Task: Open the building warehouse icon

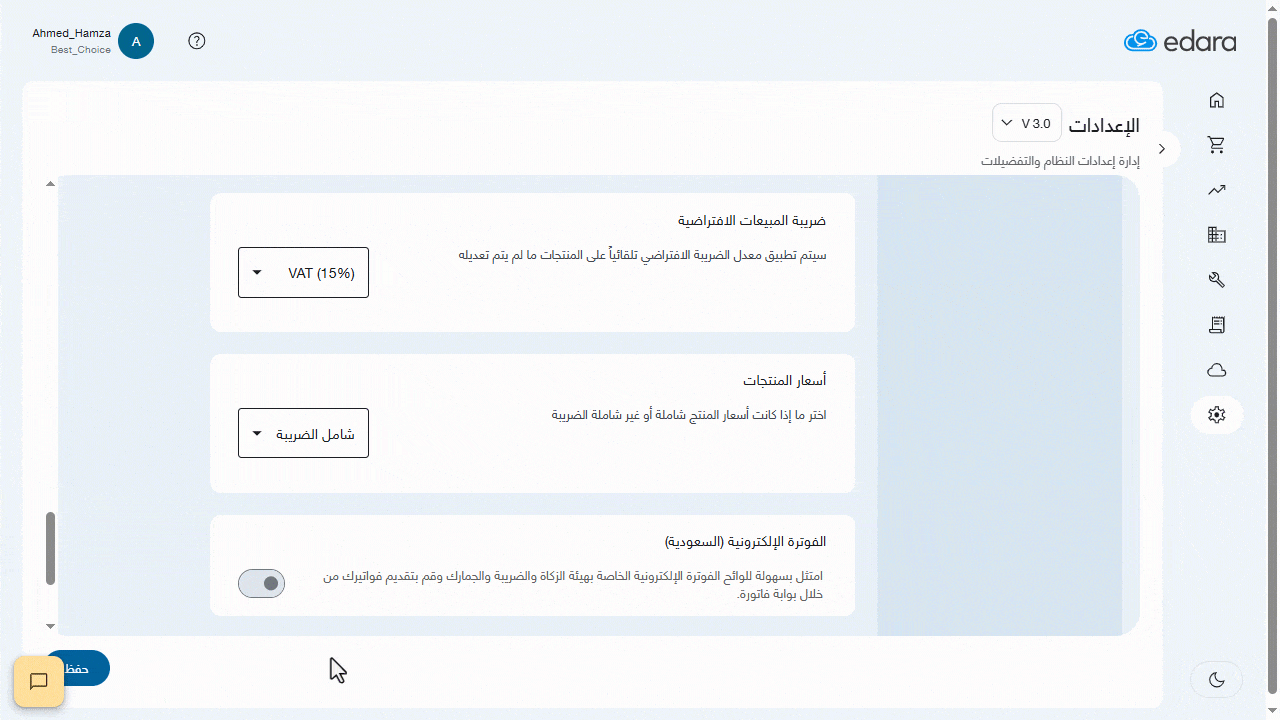Action: 1217,235
